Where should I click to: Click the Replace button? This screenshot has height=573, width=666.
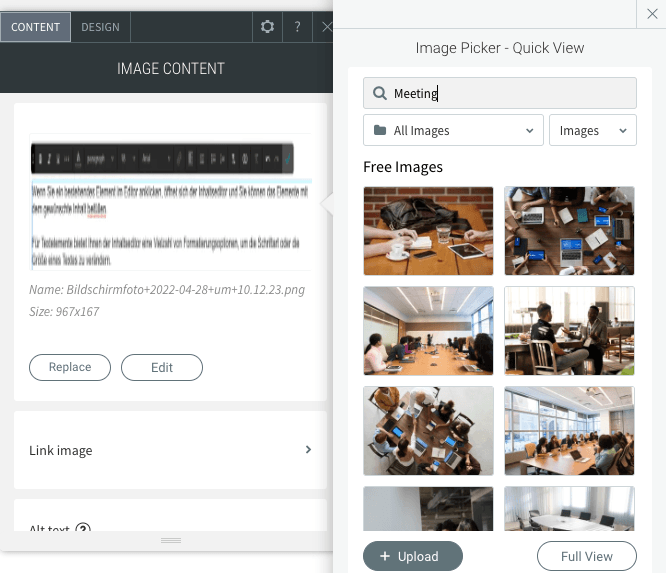point(70,367)
